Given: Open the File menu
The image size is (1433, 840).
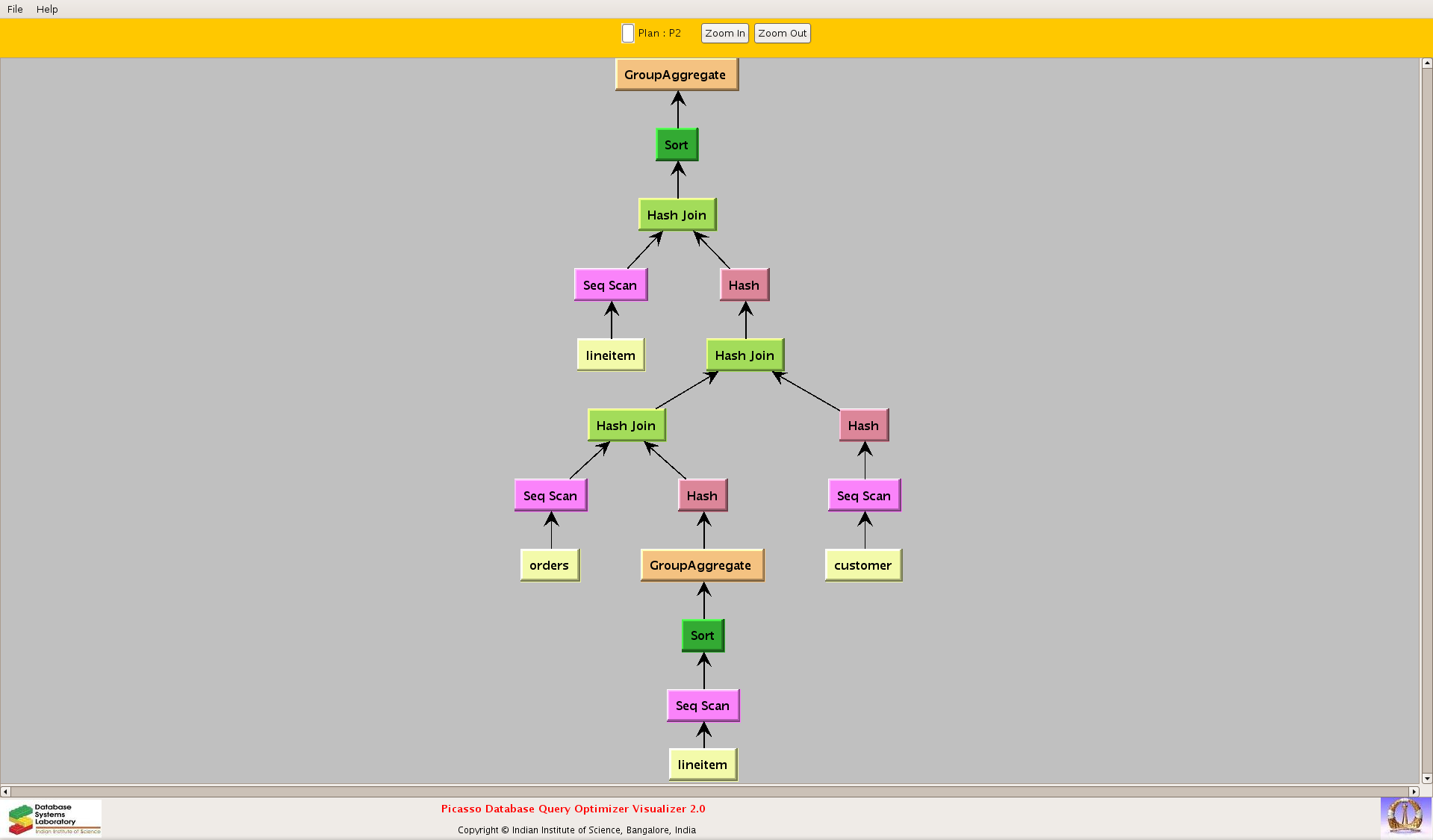Looking at the screenshot, I should pos(15,9).
